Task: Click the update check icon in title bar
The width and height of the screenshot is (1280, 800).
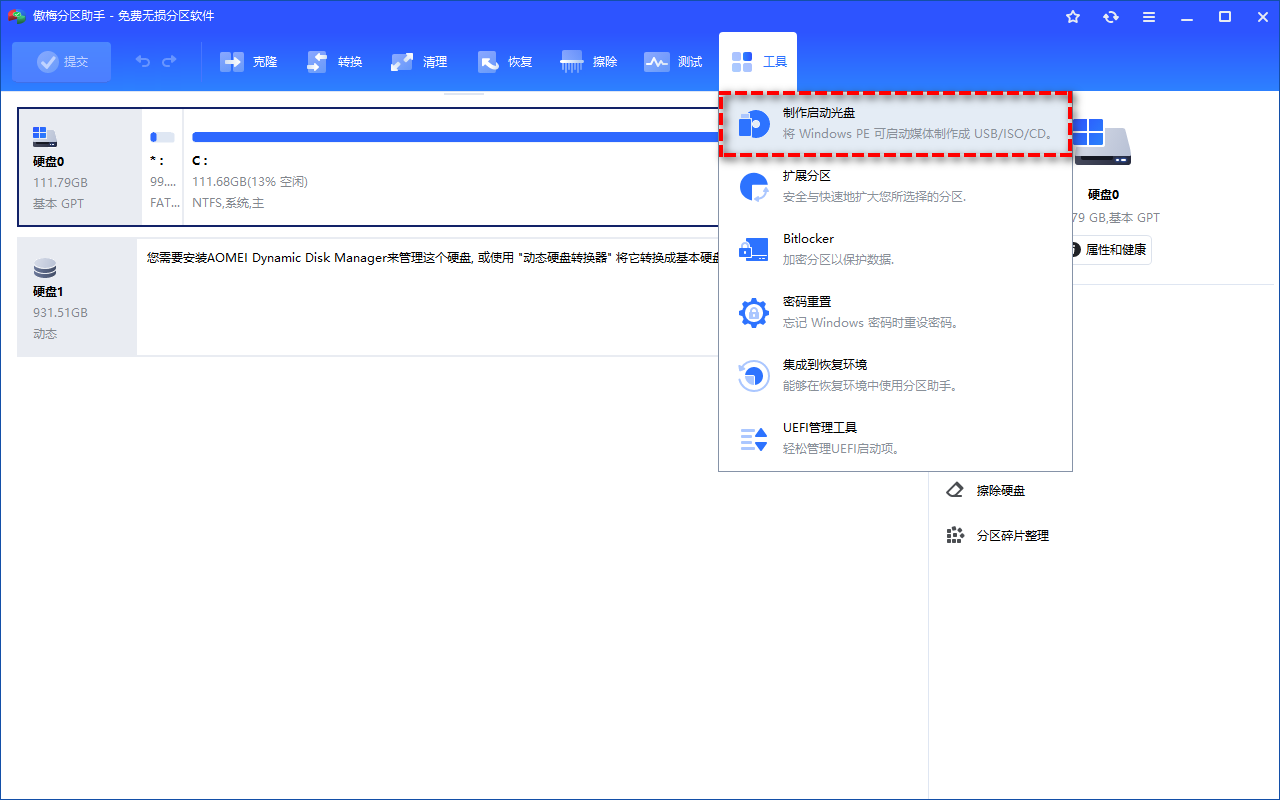Action: [1111, 16]
